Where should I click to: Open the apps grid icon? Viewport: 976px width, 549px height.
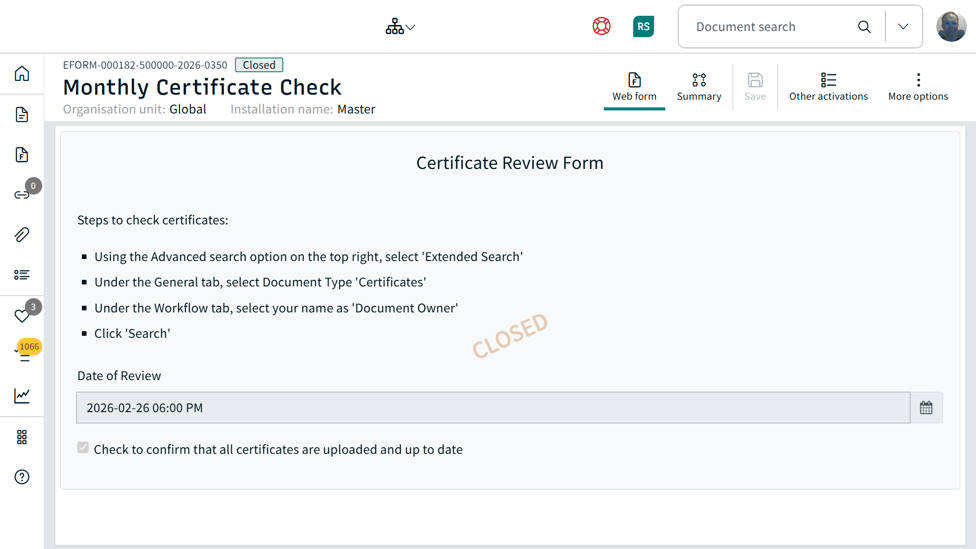22,437
